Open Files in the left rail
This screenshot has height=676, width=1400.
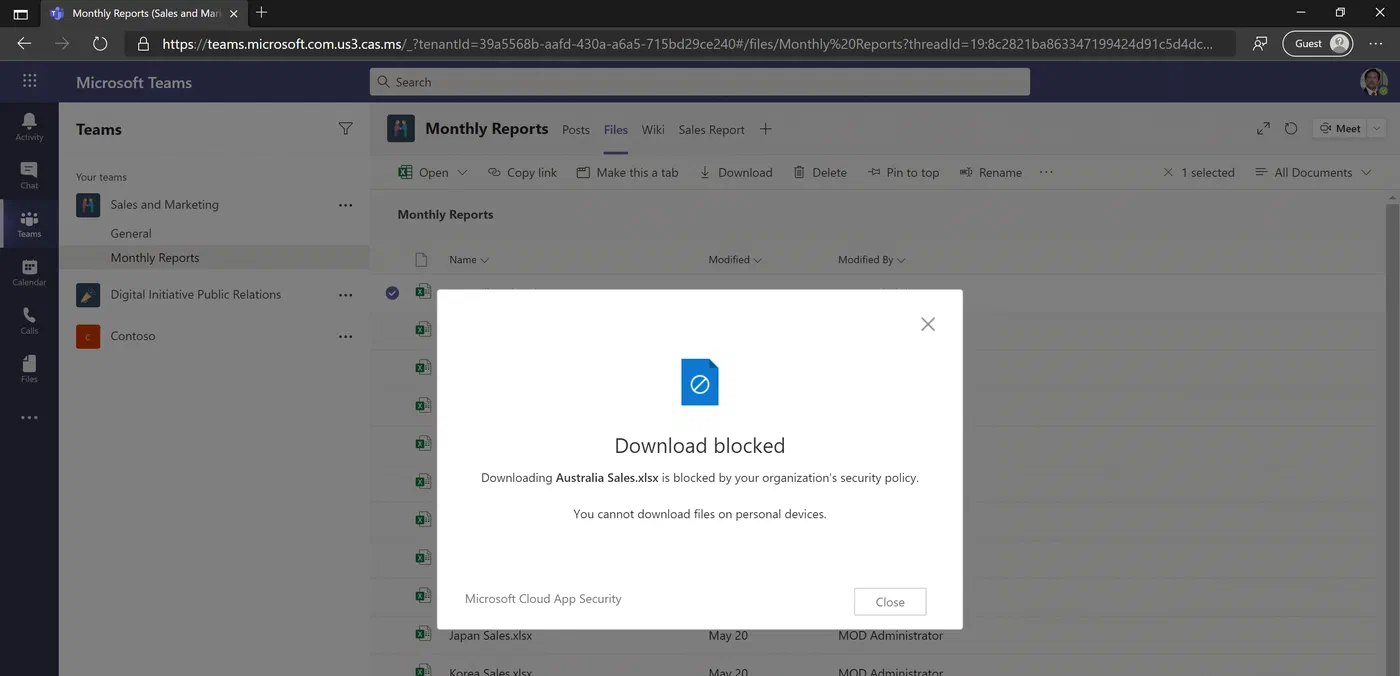(29, 368)
